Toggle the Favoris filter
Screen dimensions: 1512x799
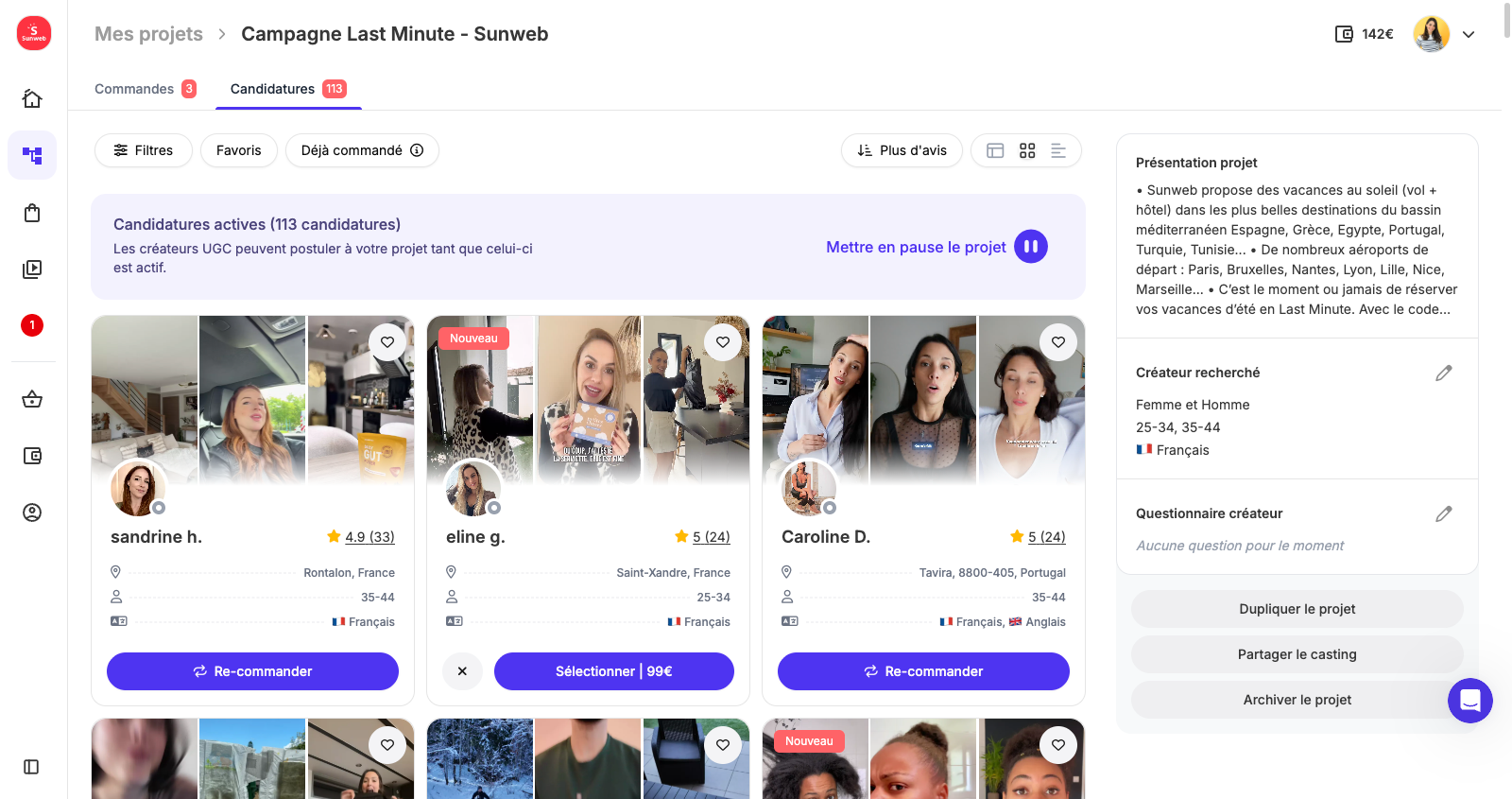[x=238, y=150]
